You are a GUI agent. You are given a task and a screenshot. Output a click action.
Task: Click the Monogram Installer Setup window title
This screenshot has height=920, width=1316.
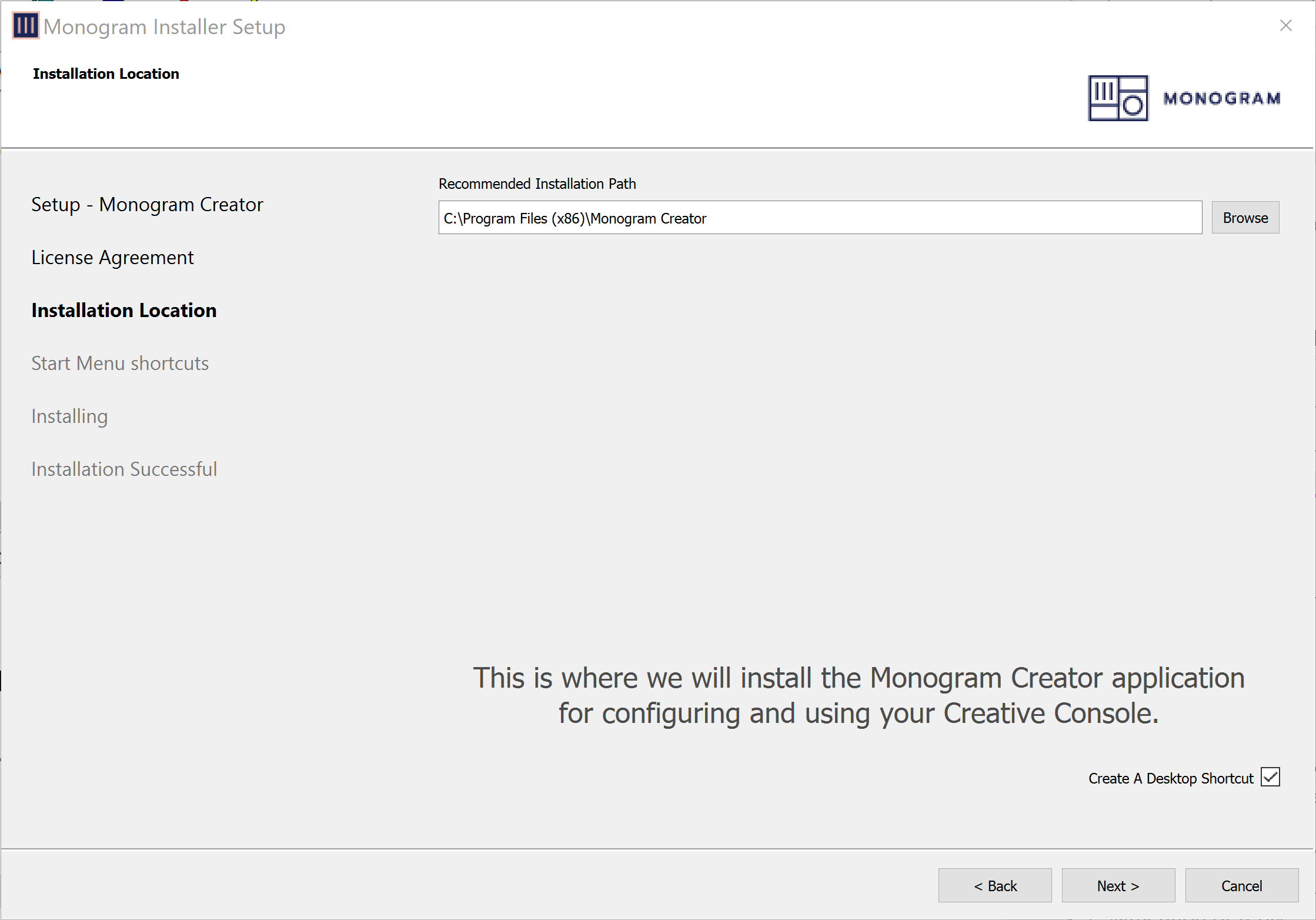tap(164, 27)
